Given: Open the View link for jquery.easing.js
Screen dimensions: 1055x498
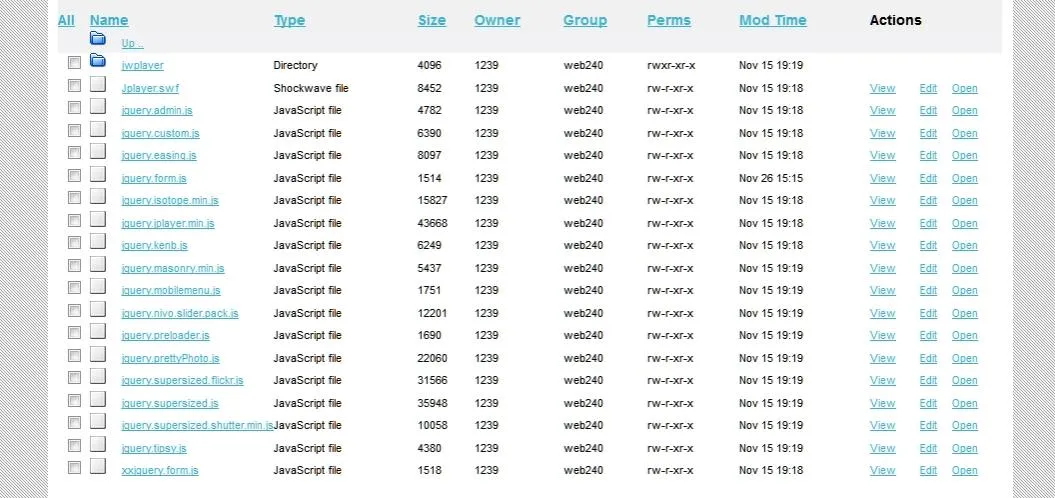Looking at the screenshot, I should pyautogui.click(x=882, y=155).
